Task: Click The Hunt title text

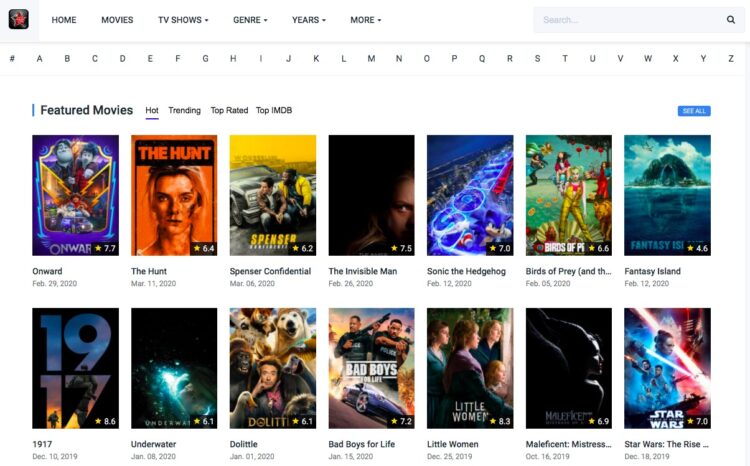Action: click(149, 271)
